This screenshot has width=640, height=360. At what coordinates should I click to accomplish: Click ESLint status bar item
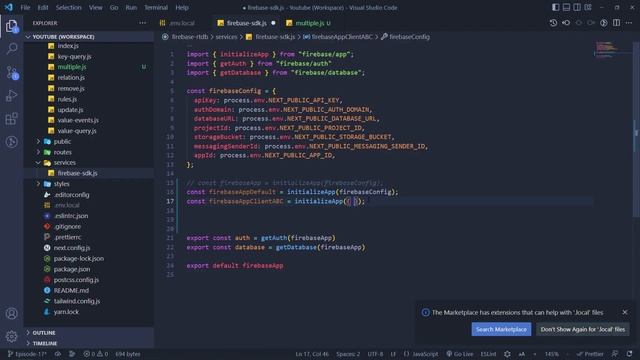tap(488, 354)
